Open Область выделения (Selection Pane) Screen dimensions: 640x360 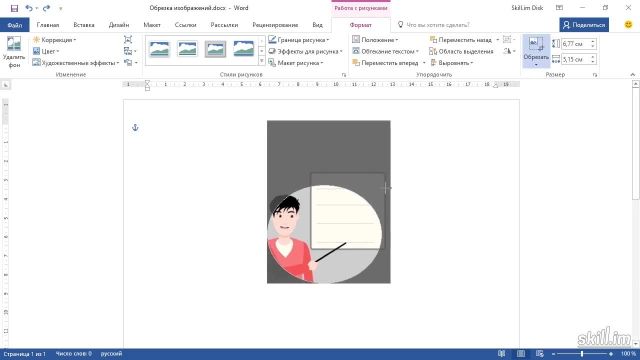point(461,51)
